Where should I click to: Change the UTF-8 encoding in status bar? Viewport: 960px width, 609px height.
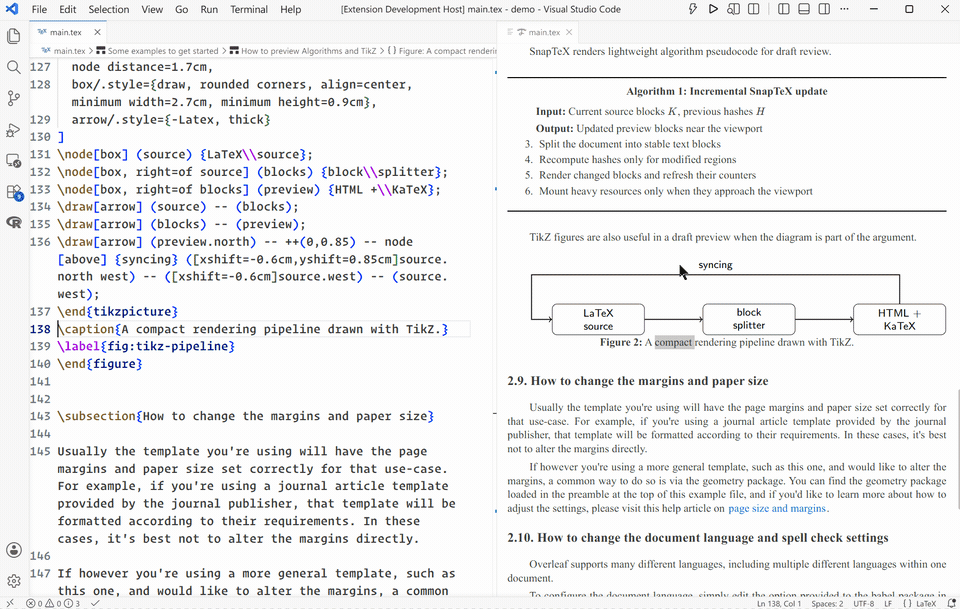pos(864,603)
